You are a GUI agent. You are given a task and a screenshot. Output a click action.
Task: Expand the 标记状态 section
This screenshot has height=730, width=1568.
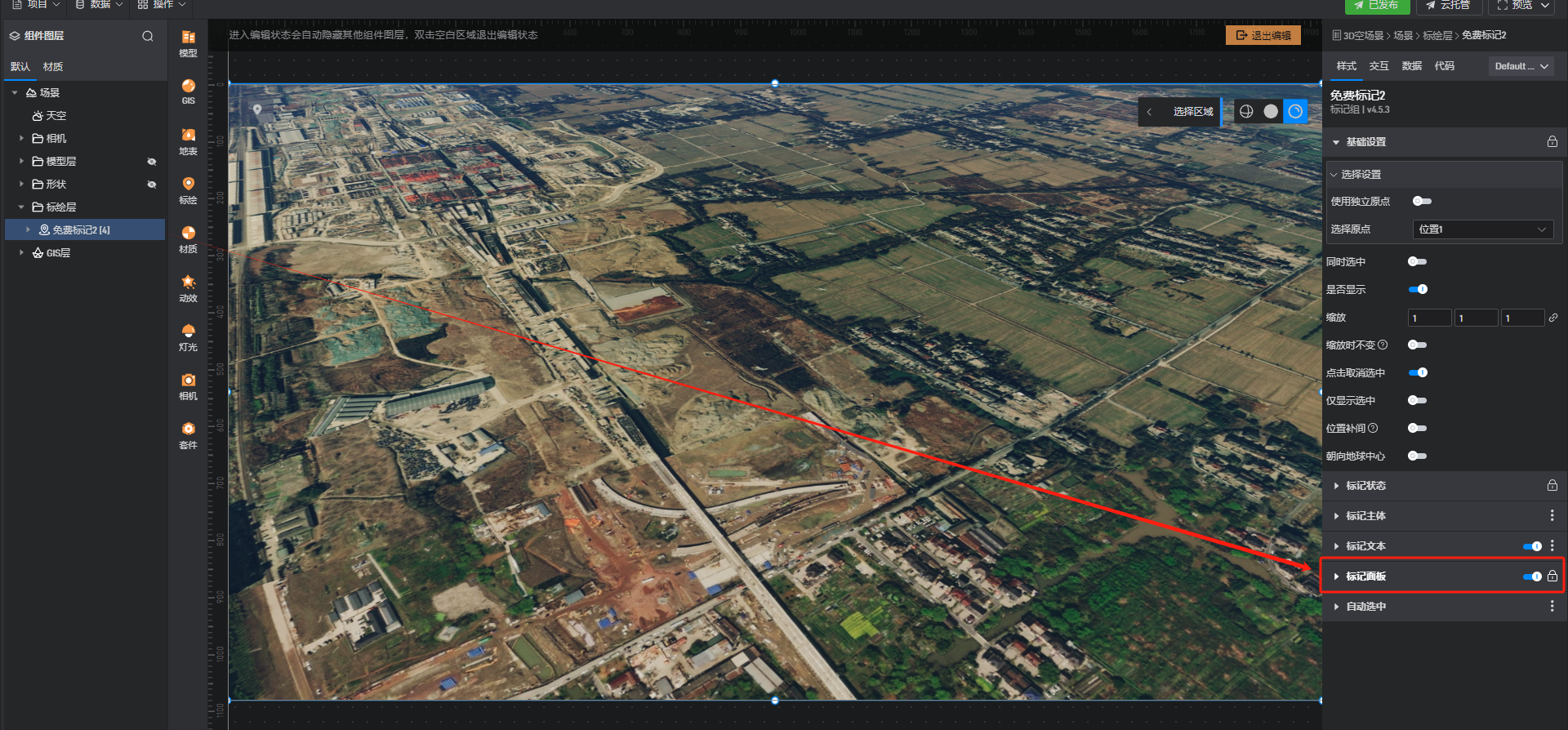click(1336, 486)
